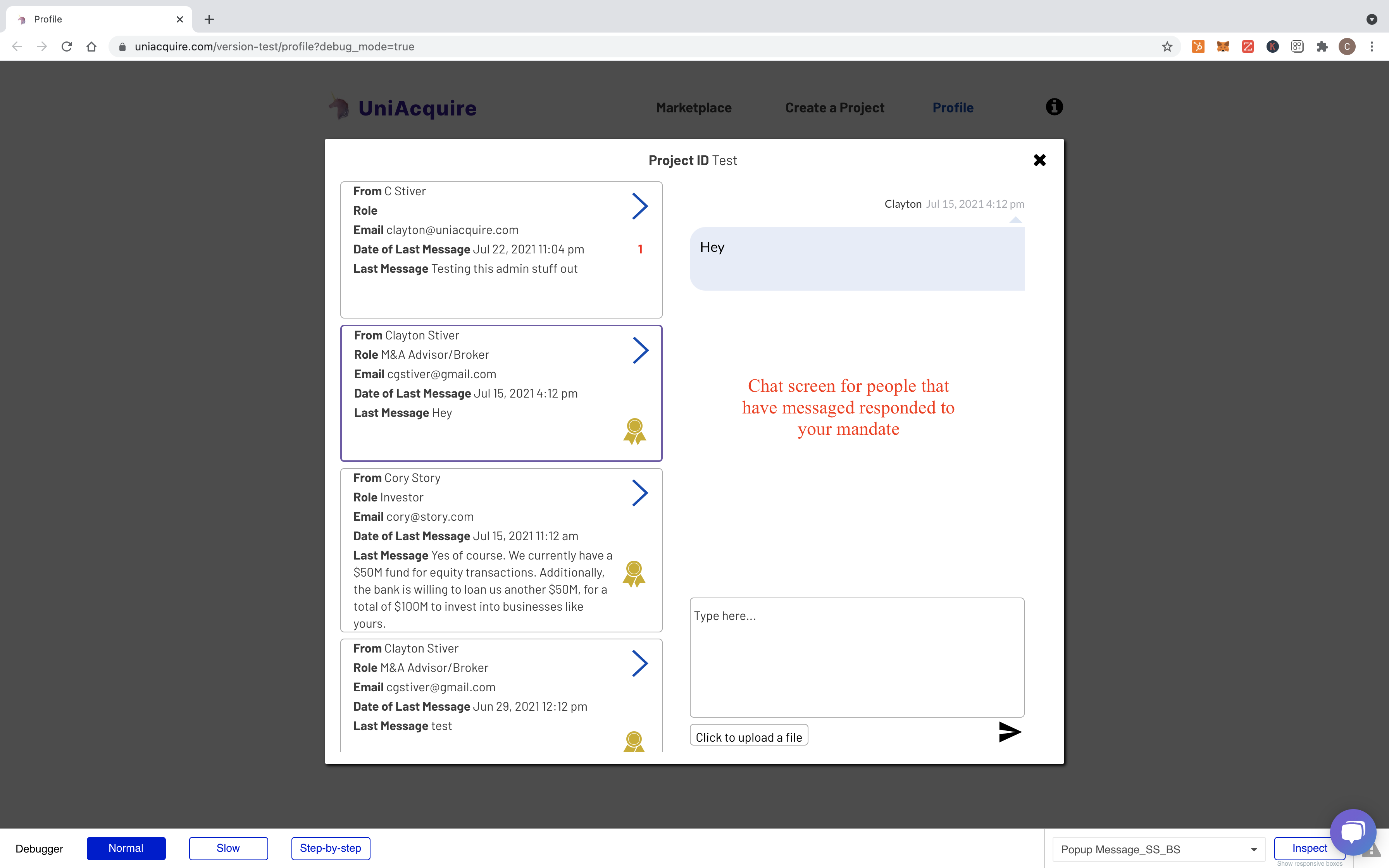Click the browser extensions puzzle icon
Viewport: 1389px width, 868px height.
pyautogui.click(x=1322, y=46)
